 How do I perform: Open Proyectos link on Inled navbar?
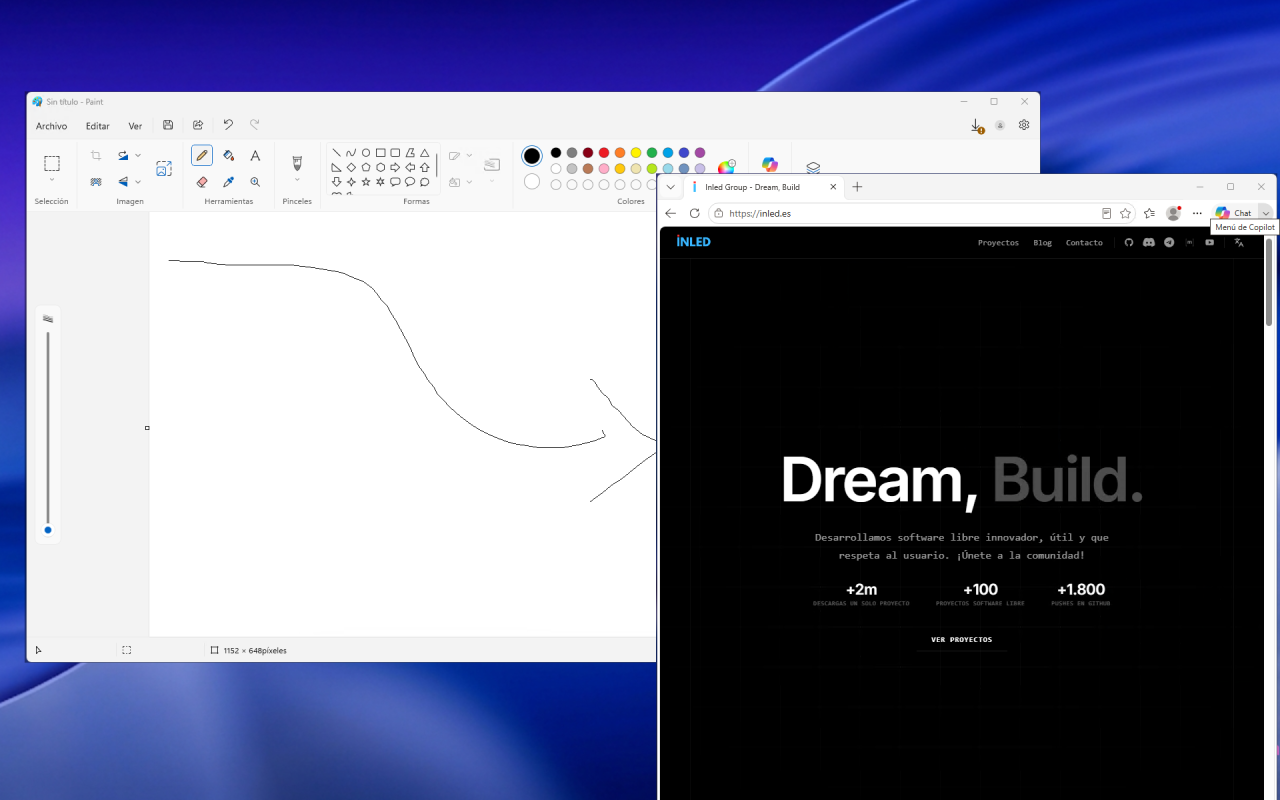[998, 242]
